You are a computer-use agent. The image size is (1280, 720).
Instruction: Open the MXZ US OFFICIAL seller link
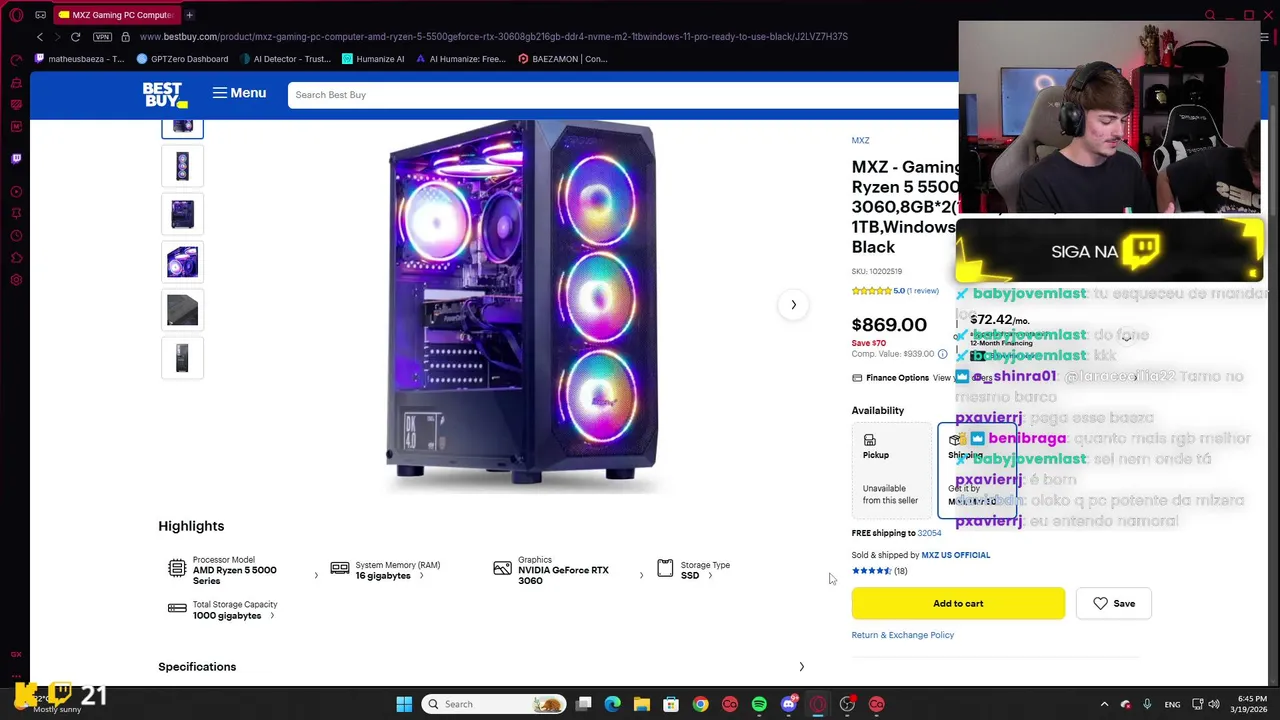click(955, 555)
